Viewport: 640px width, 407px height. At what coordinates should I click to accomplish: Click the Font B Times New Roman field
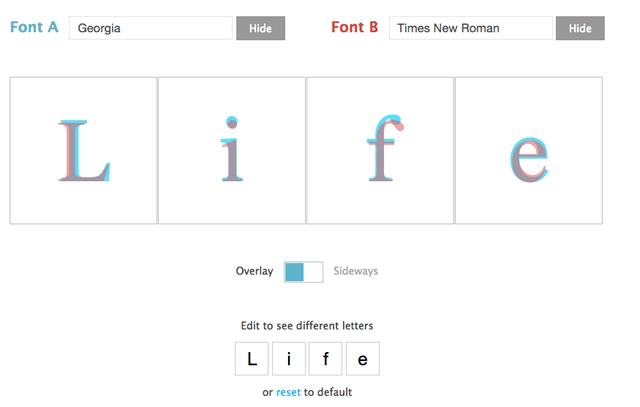[x=471, y=28]
